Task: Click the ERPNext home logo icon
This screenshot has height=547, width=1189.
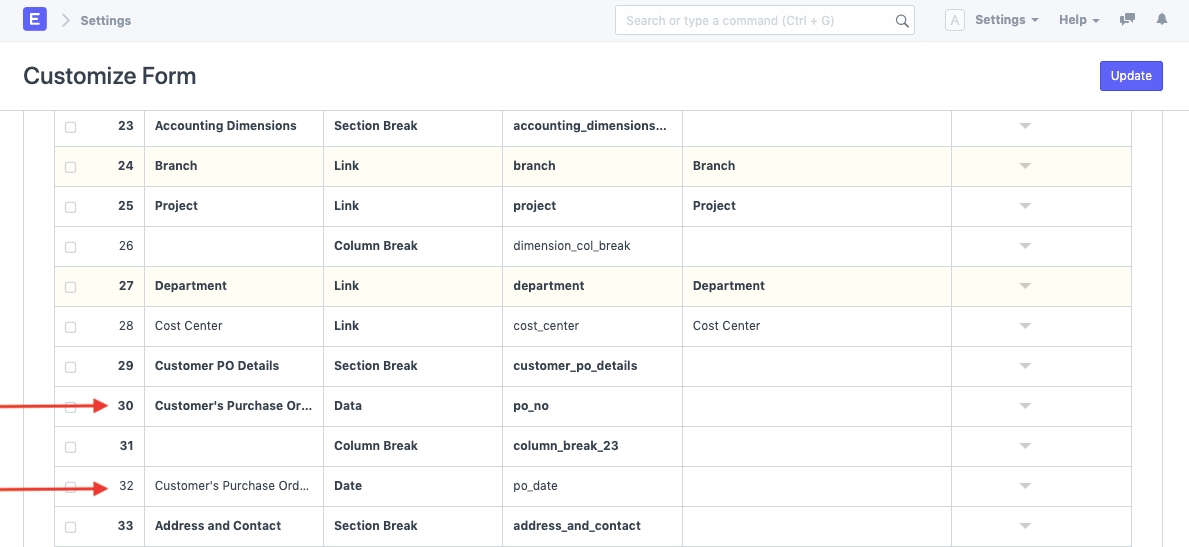Action: pyautogui.click(x=35, y=20)
